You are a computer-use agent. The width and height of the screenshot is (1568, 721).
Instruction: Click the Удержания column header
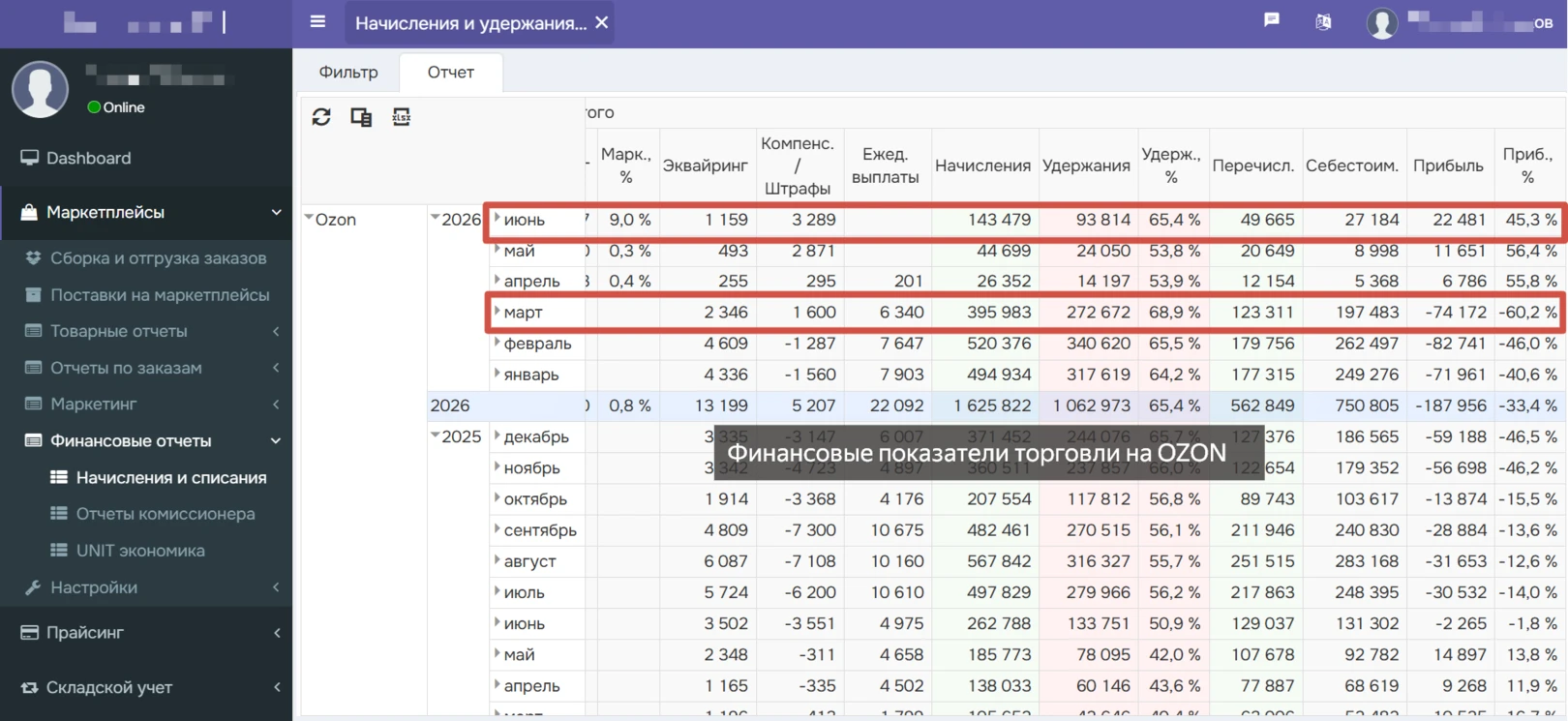point(1086,165)
